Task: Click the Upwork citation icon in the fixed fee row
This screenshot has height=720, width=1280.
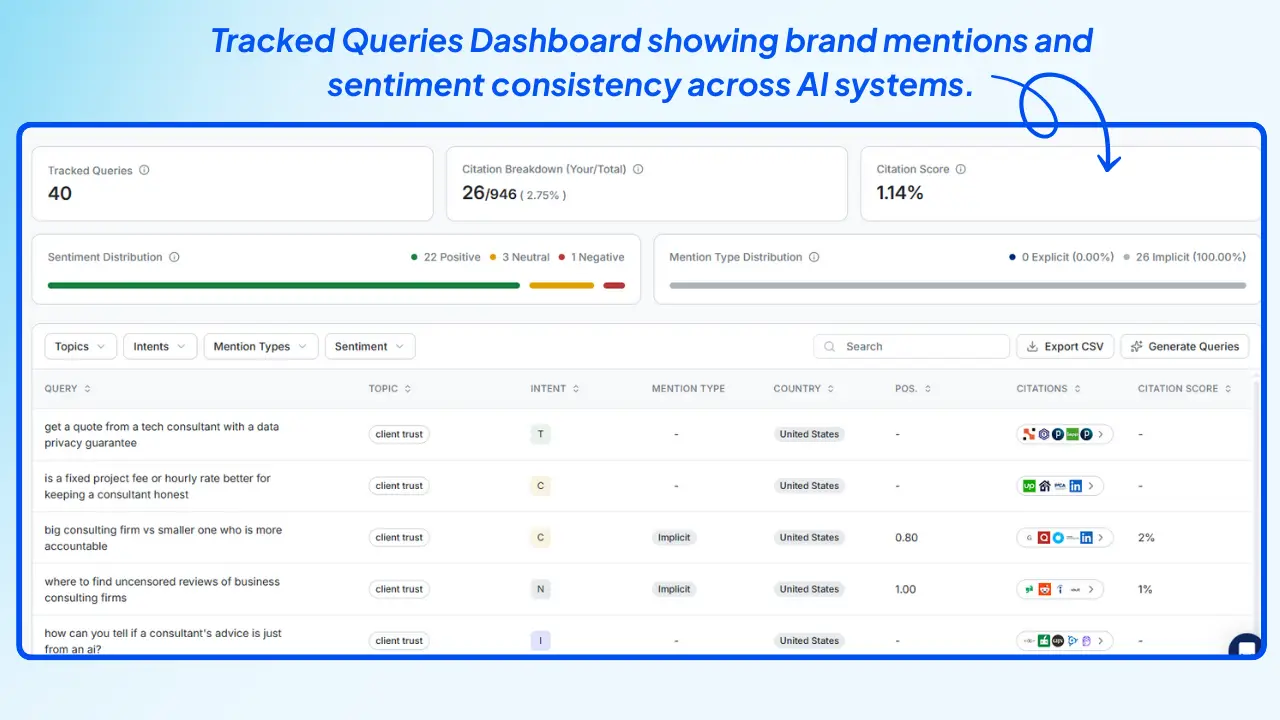Action: tap(1030, 485)
